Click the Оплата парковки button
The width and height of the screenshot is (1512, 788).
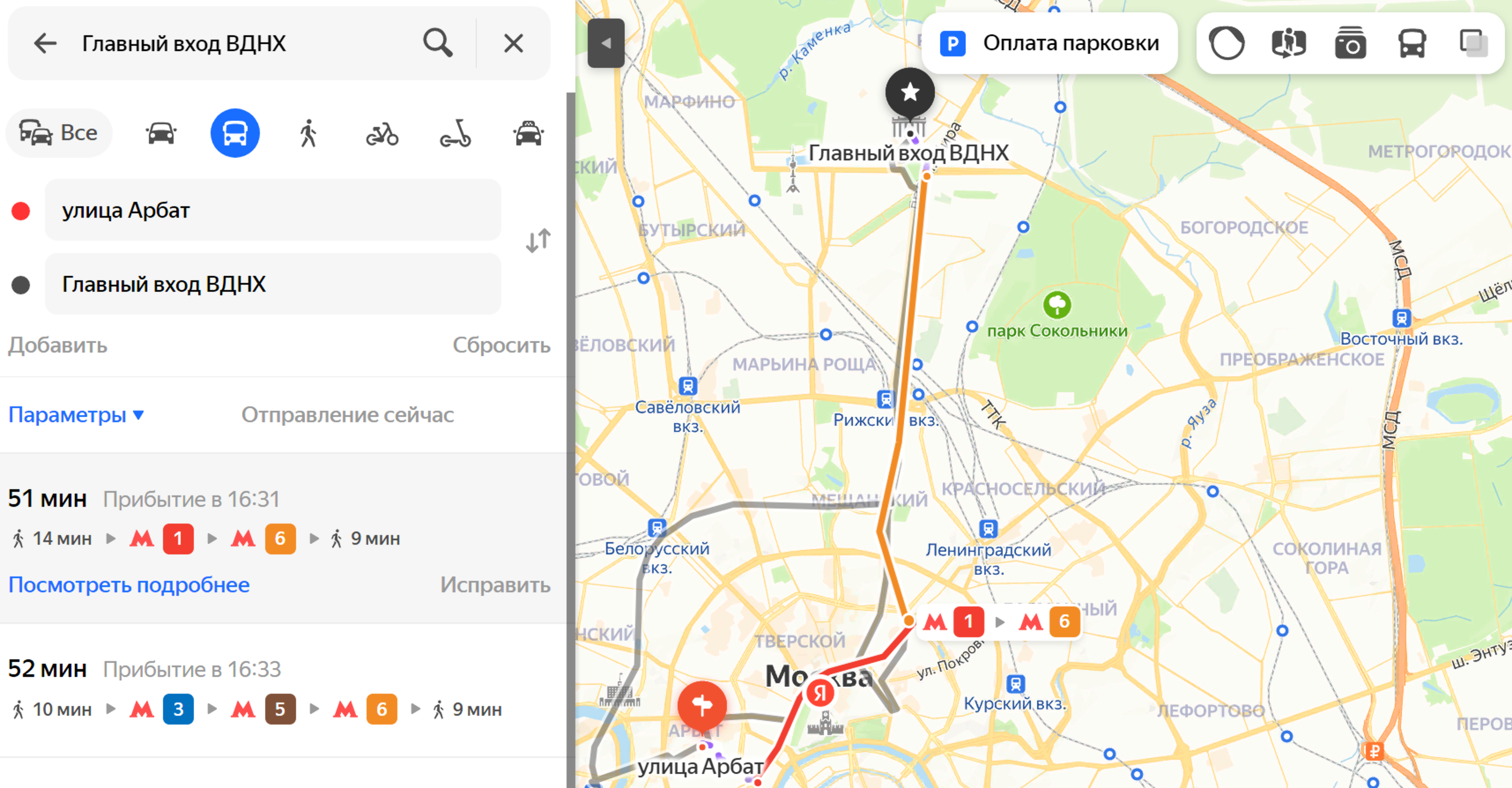pos(1049,43)
